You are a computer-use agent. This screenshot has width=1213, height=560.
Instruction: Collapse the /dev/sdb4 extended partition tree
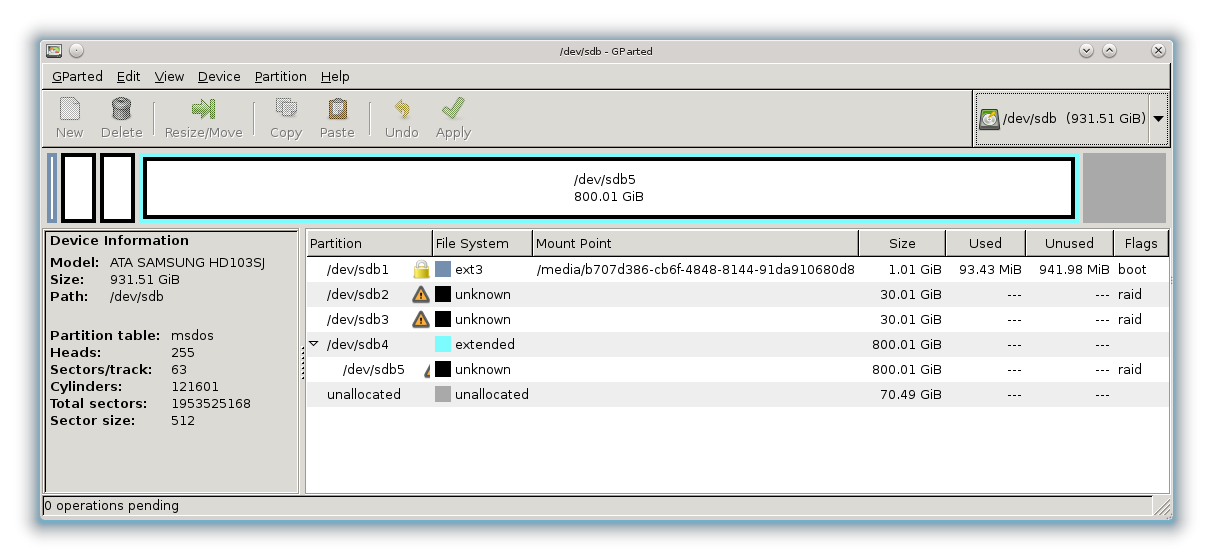click(x=314, y=344)
